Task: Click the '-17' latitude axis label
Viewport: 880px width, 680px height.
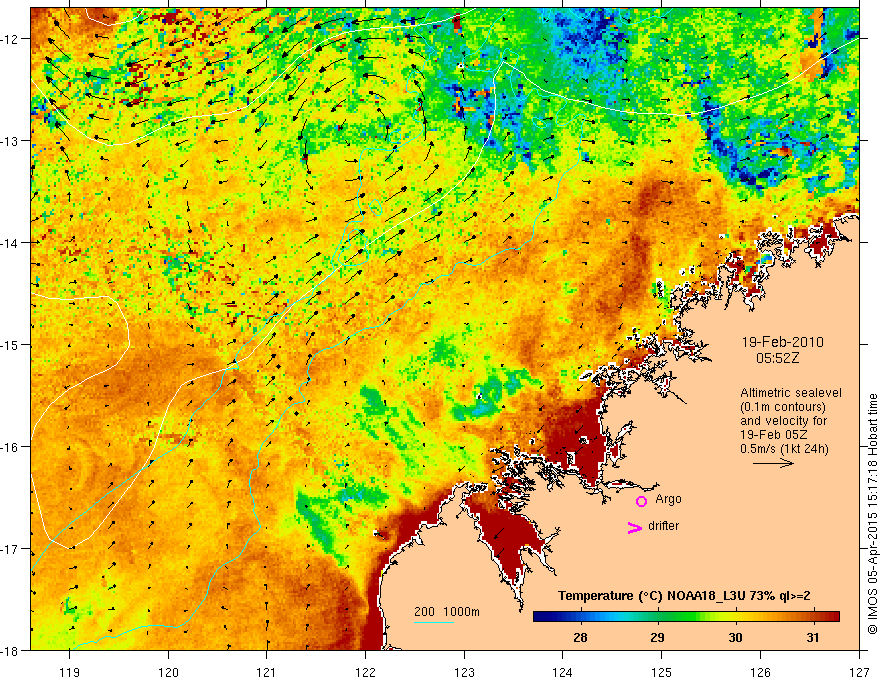Action: [10, 548]
